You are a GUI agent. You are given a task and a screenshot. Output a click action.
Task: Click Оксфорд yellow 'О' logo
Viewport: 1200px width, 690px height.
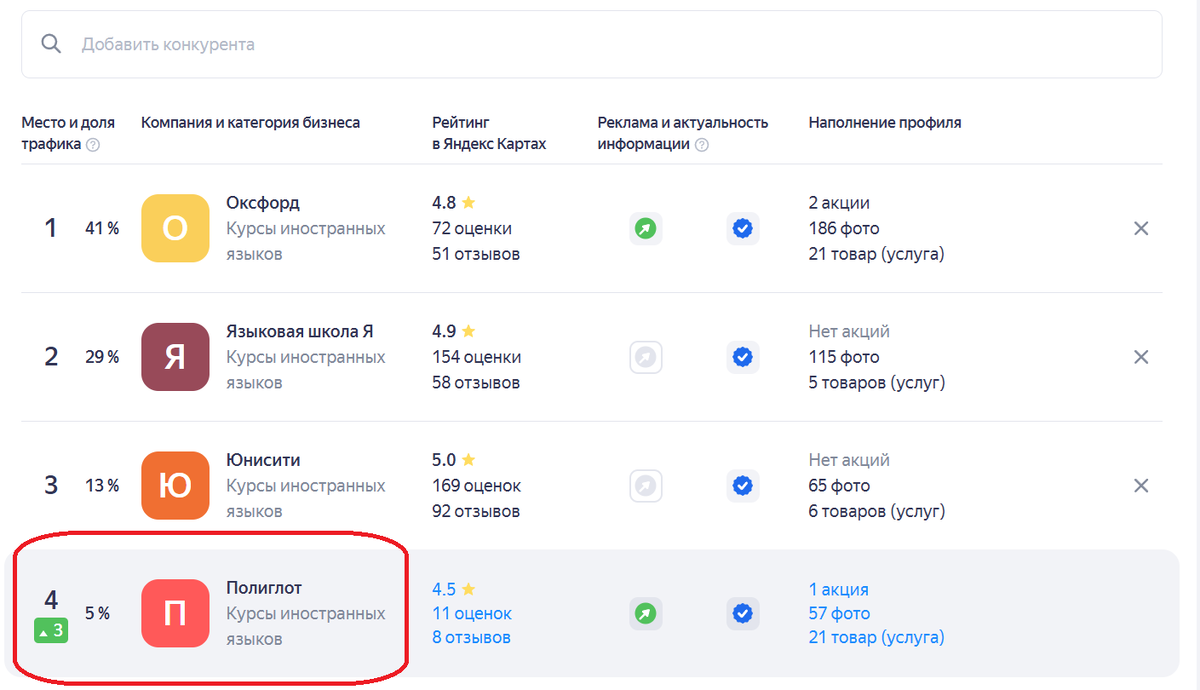coord(175,228)
